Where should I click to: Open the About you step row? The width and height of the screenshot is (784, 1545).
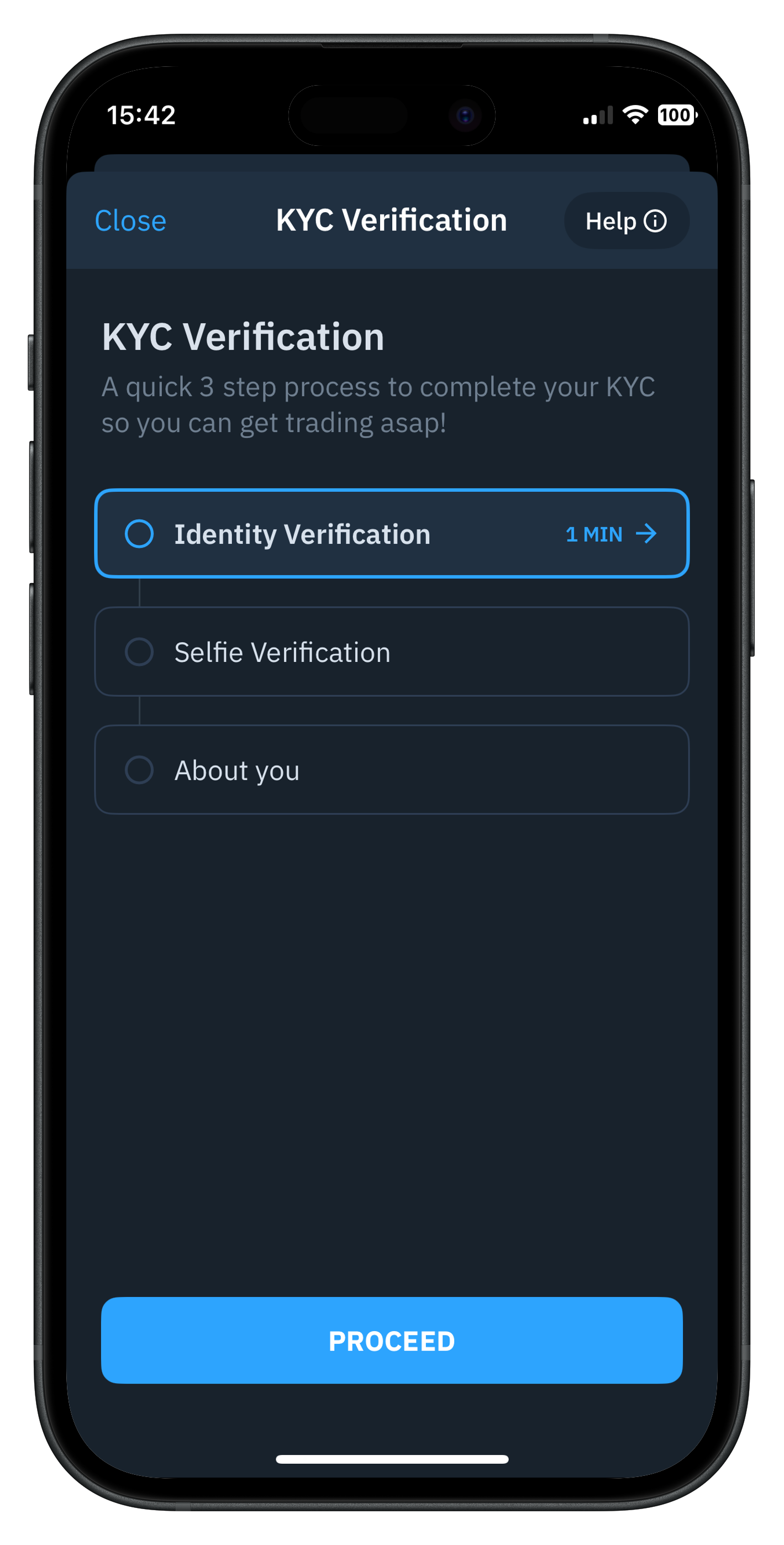pyautogui.click(x=392, y=770)
